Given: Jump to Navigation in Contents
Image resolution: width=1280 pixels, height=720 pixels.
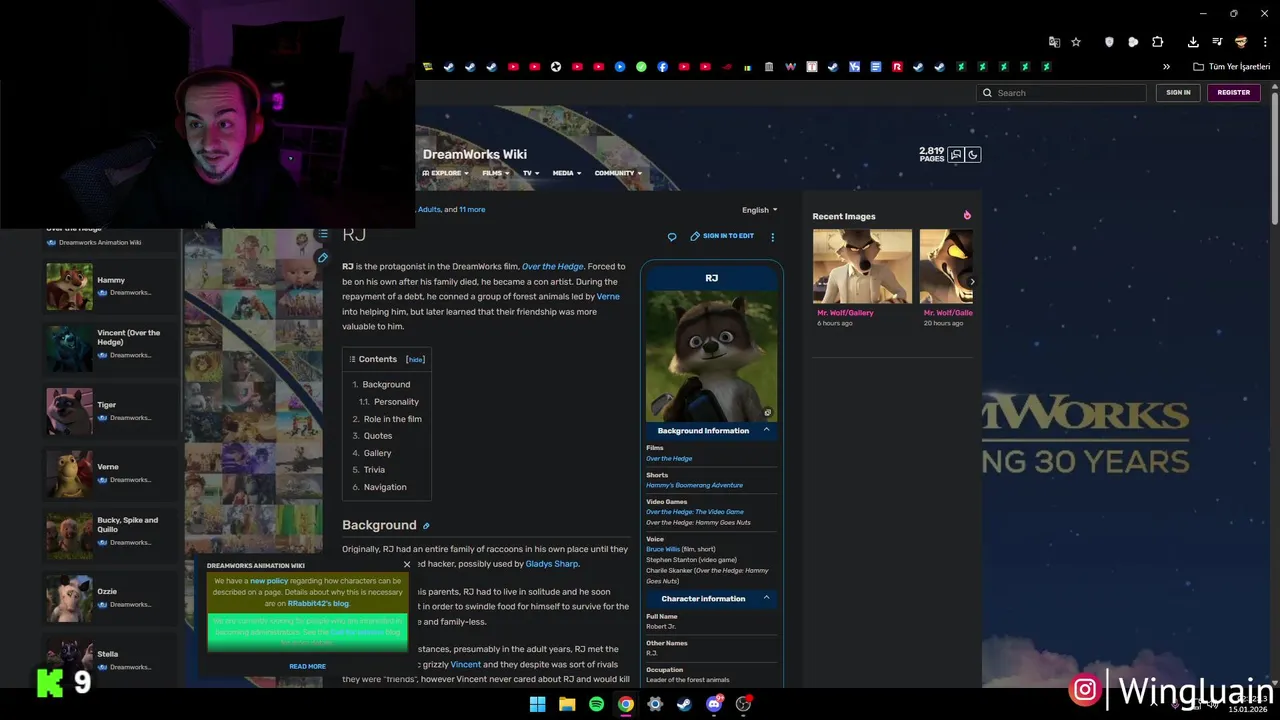Looking at the screenshot, I should pos(385,487).
